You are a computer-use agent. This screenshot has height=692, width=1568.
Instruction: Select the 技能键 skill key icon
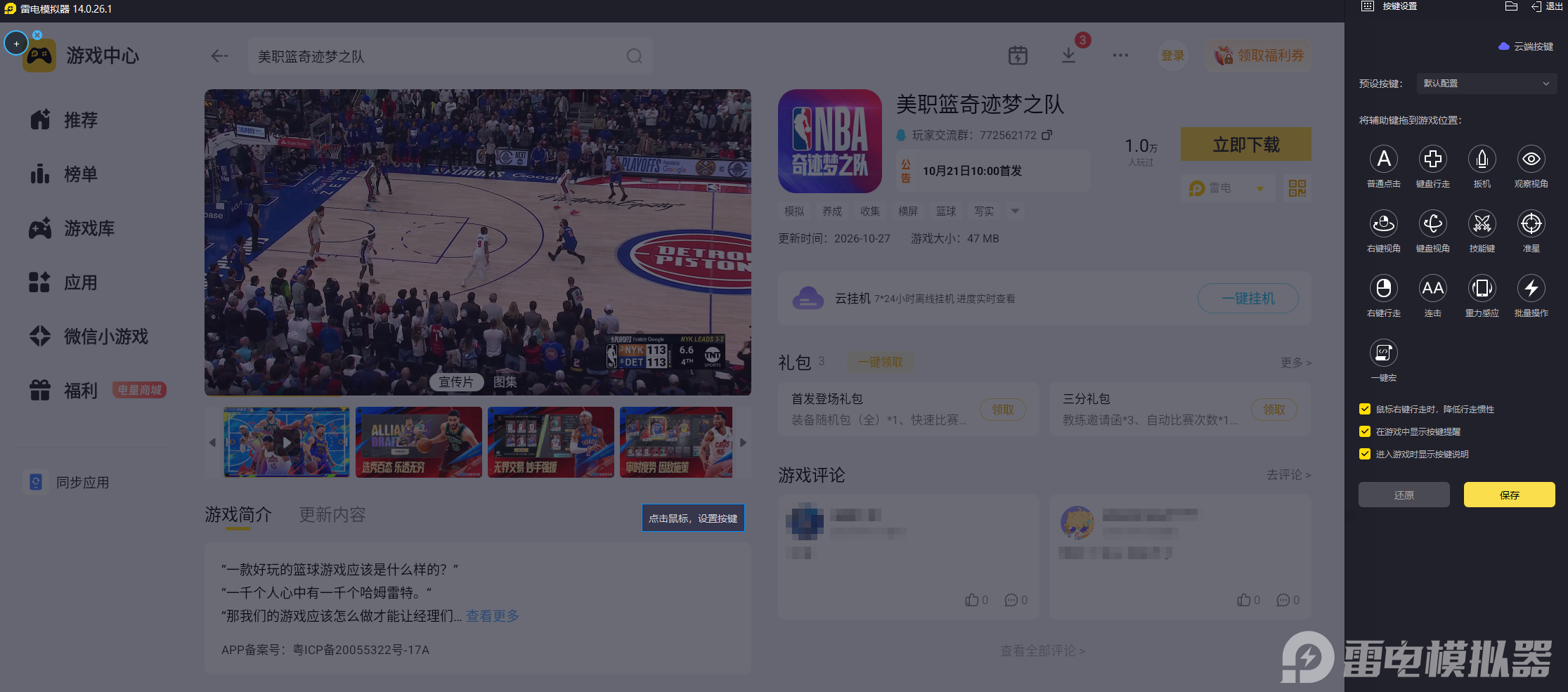pos(1482,224)
